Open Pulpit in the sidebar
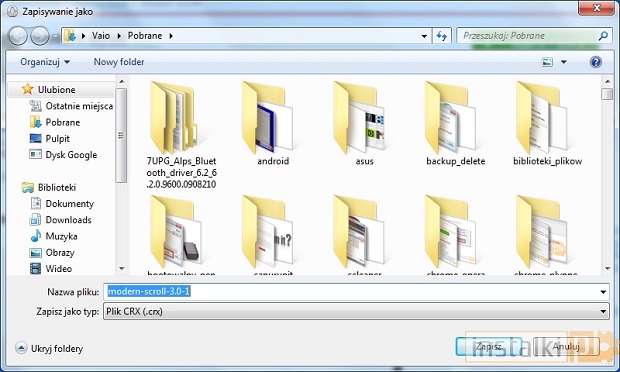This screenshot has width=620, height=372. coord(57,139)
